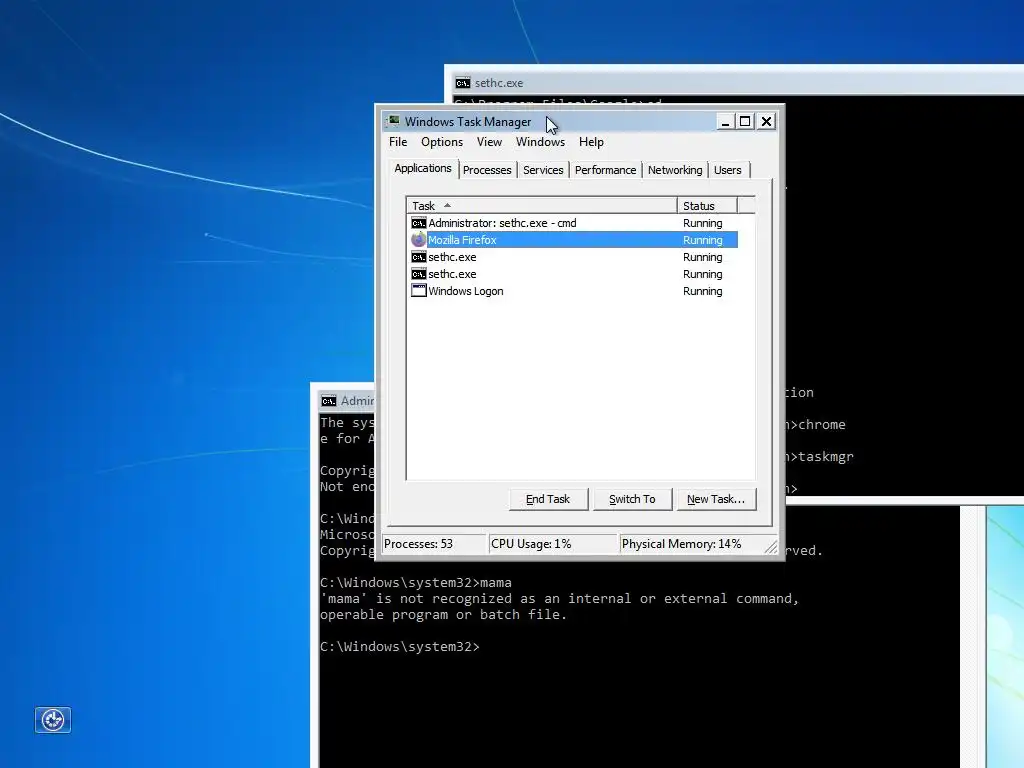Click the C:\Windows\system32>mama command line

click(416, 583)
